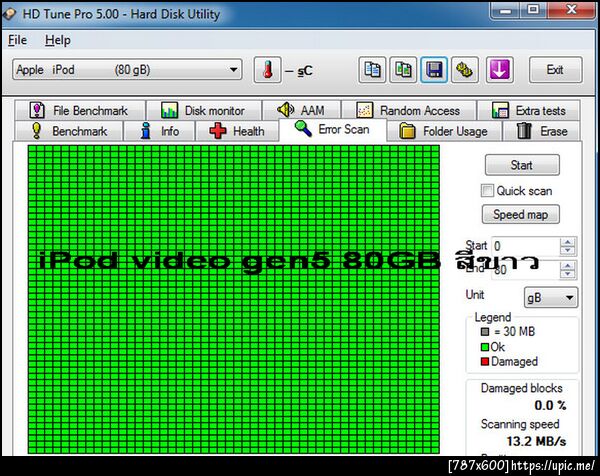The image size is (600, 476).
Task: Click the green Ok legend swatch
Action: tap(485, 347)
